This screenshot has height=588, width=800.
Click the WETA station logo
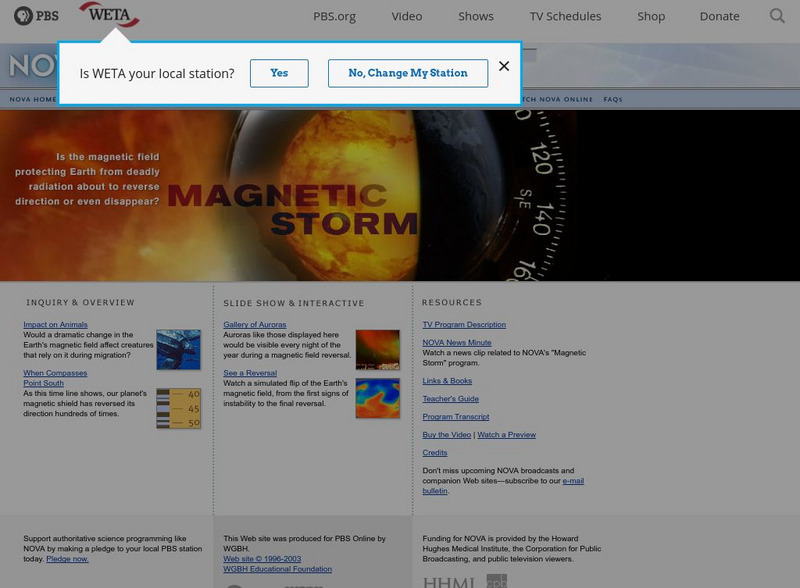(x=108, y=15)
